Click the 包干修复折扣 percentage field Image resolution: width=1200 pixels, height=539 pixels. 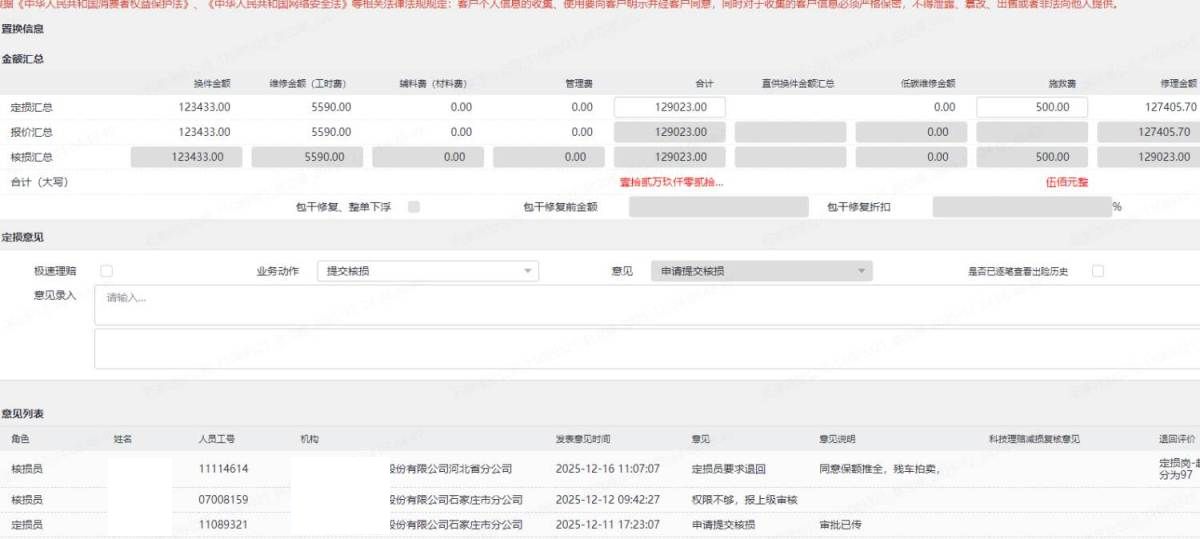point(1021,207)
